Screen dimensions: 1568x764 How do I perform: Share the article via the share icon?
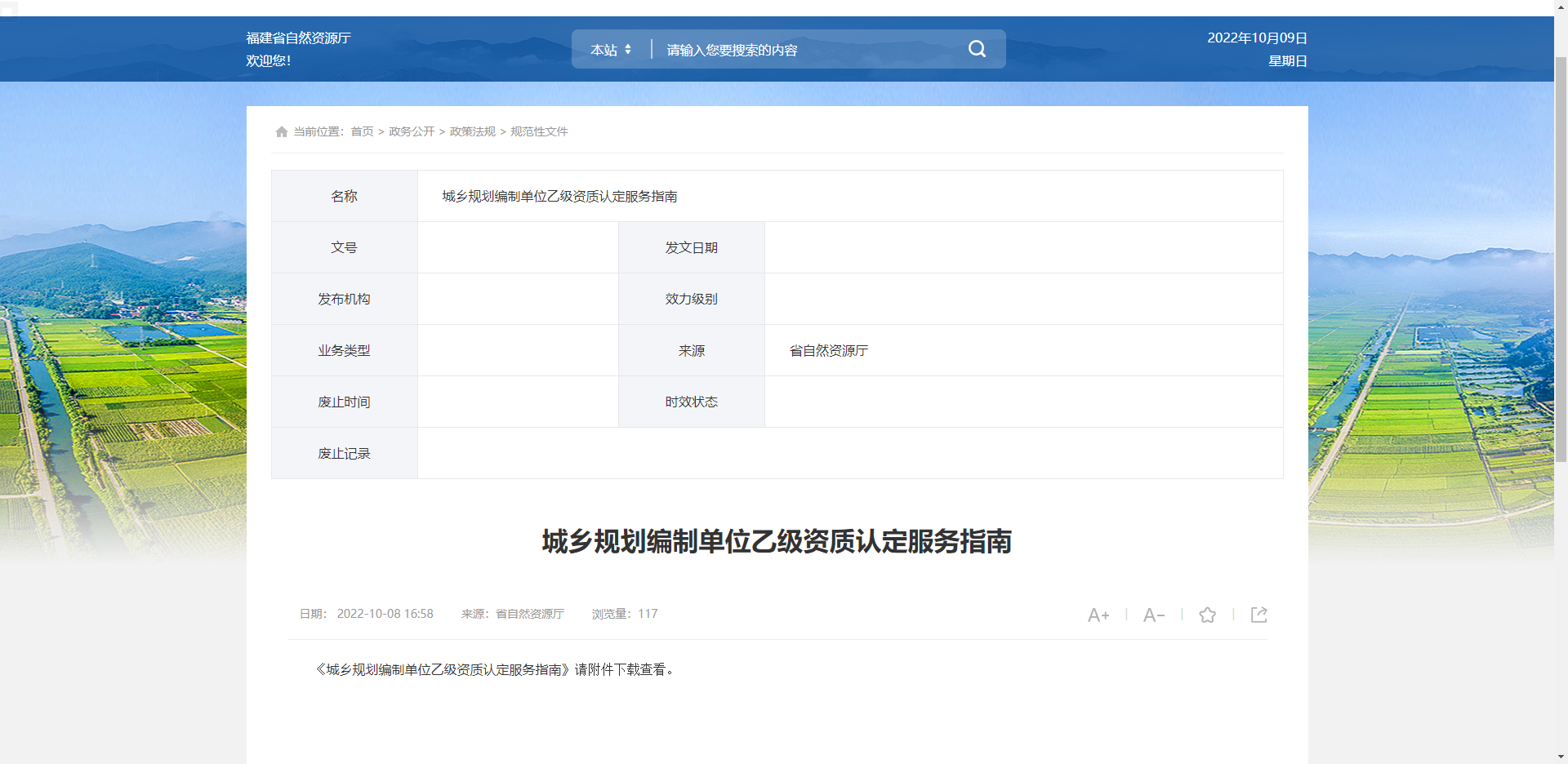point(1258,615)
